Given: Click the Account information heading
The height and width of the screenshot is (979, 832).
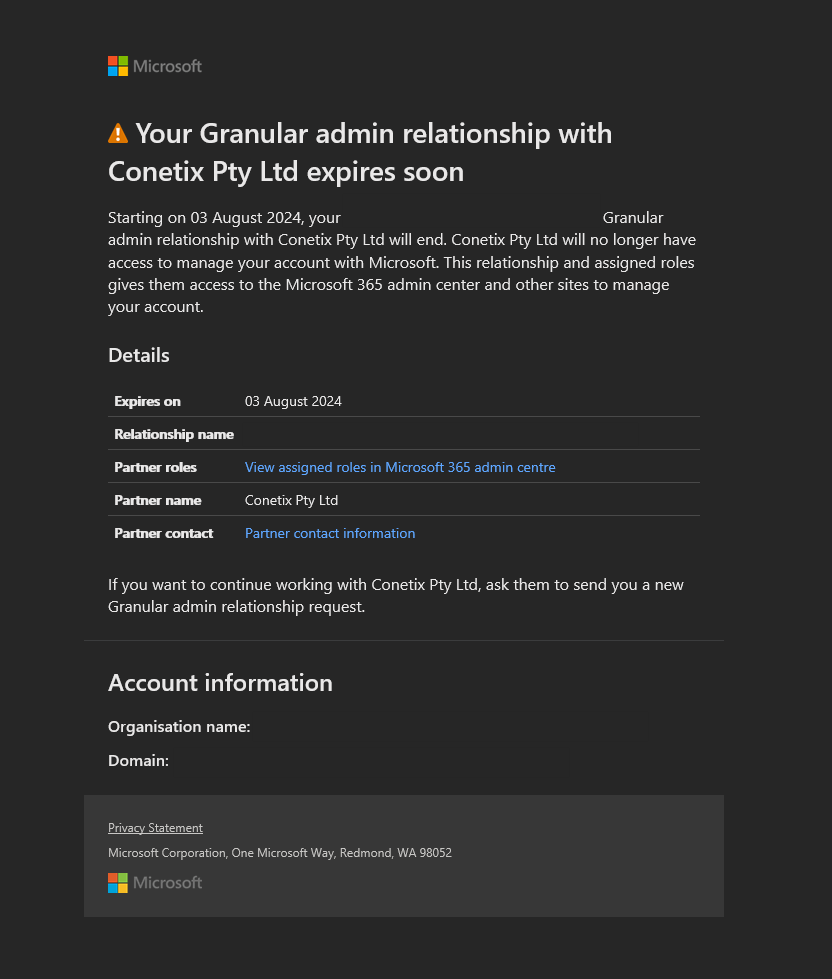Looking at the screenshot, I should tap(220, 683).
